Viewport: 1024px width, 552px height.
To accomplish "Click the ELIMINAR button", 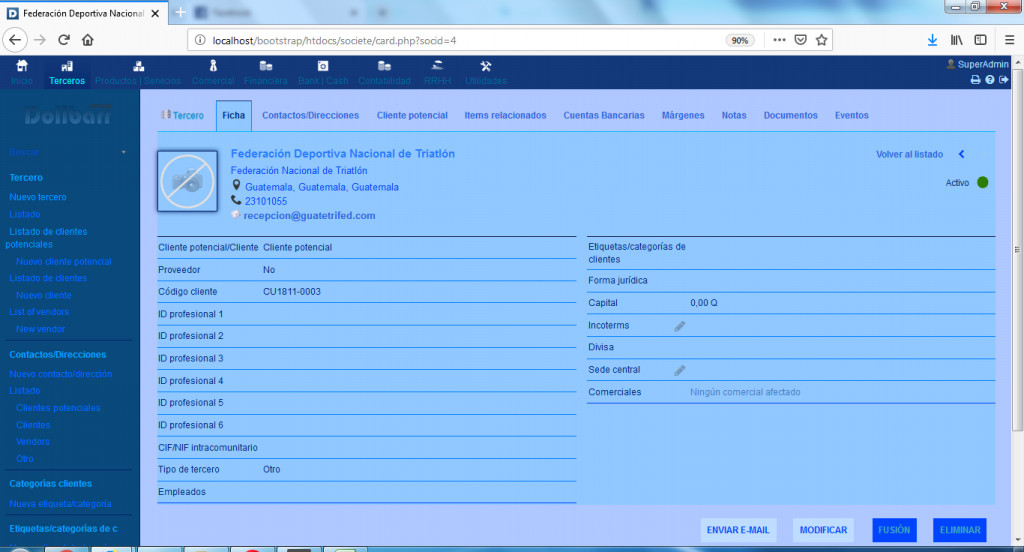I will pos(960,530).
